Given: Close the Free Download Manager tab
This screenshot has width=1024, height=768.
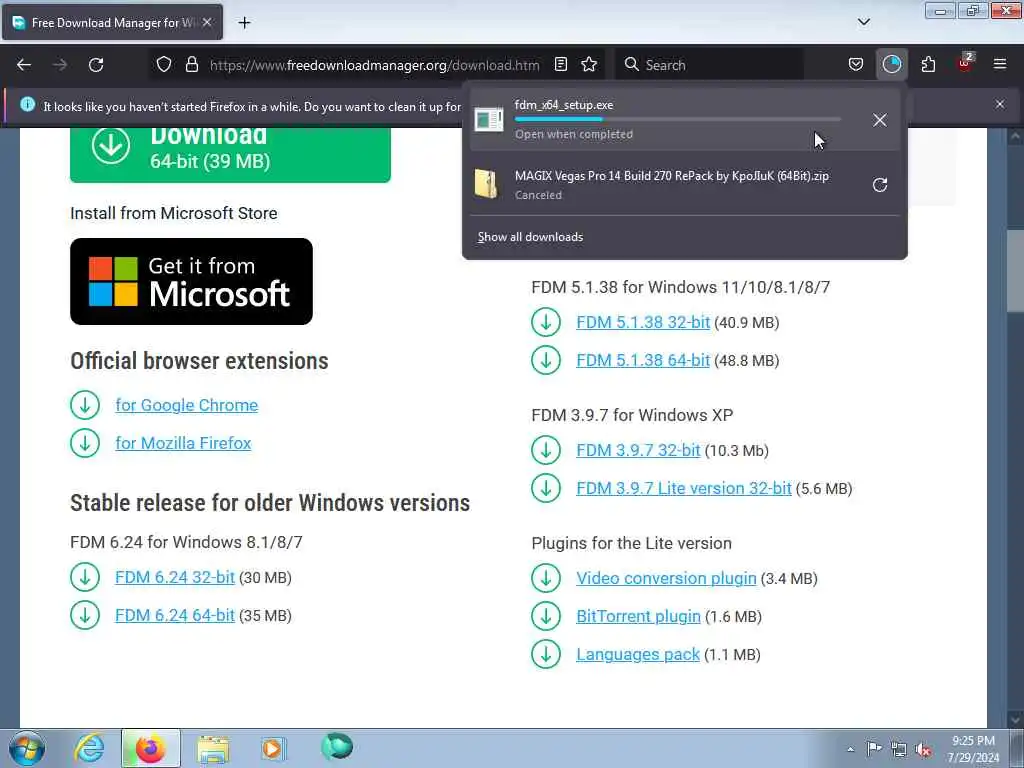Looking at the screenshot, I should (207, 22).
